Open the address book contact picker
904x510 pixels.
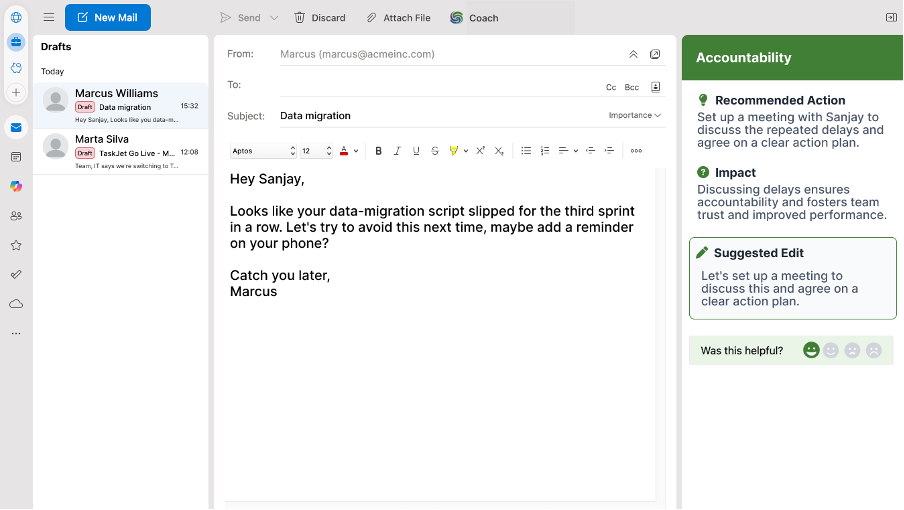click(x=655, y=87)
